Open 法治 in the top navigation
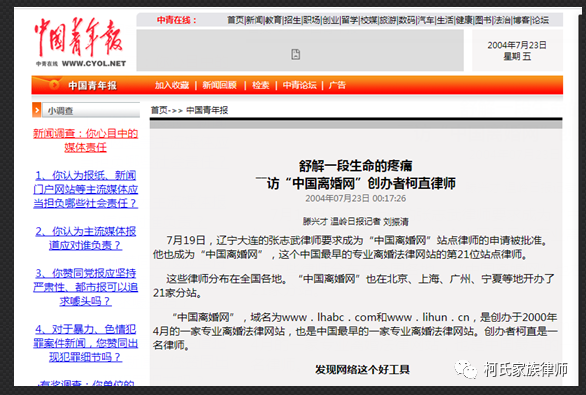 (x=502, y=20)
